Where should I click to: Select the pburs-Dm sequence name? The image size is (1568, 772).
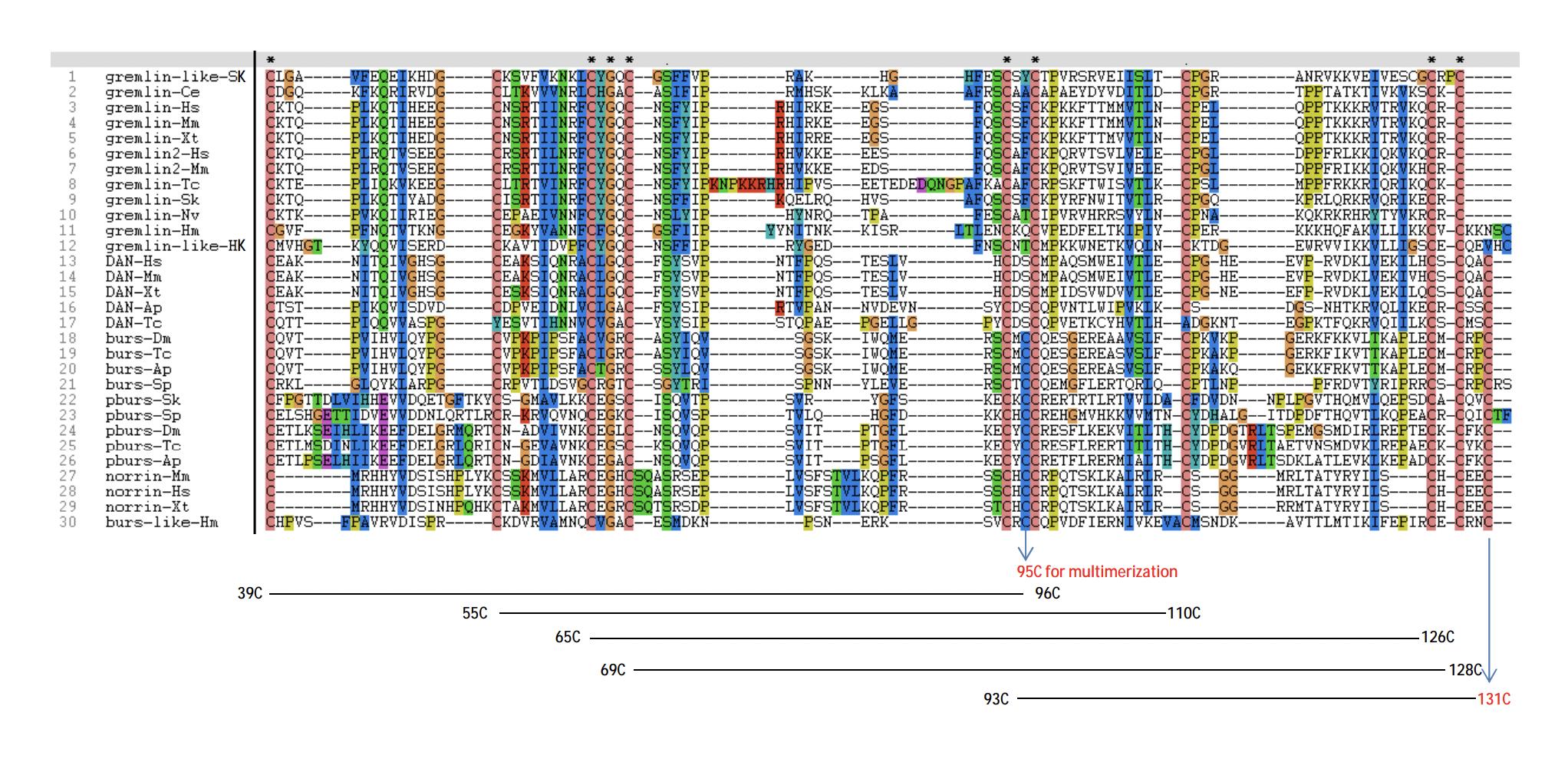(x=143, y=430)
